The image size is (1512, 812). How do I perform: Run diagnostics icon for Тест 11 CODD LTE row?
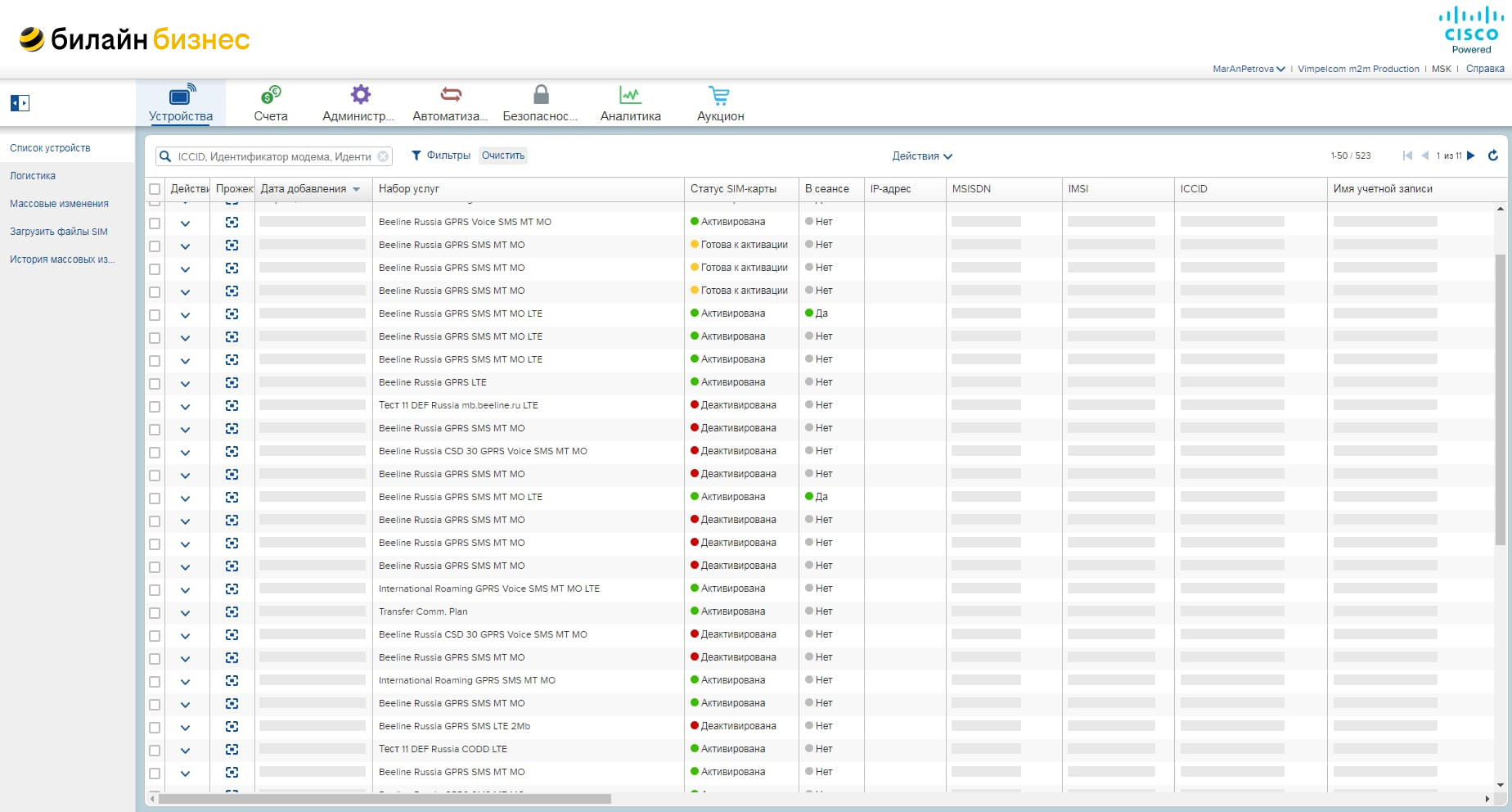232,749
